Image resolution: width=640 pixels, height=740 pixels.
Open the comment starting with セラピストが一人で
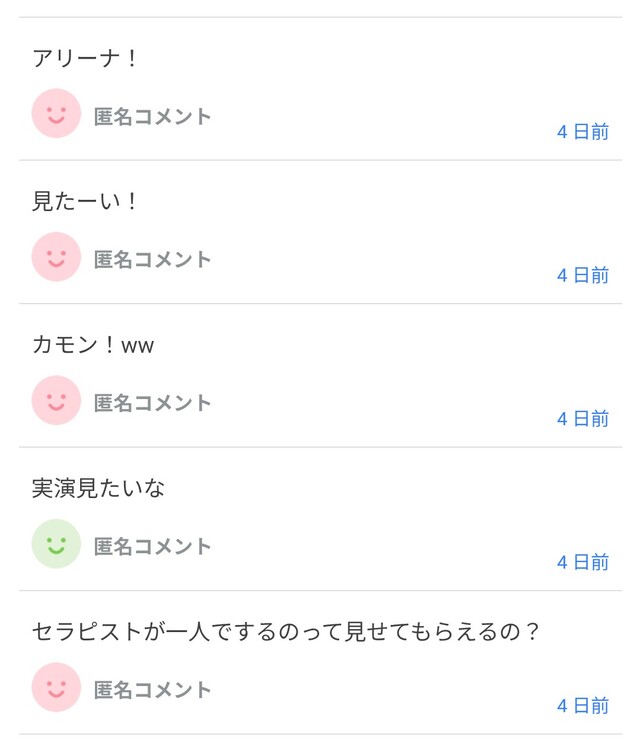click(286, 632)
